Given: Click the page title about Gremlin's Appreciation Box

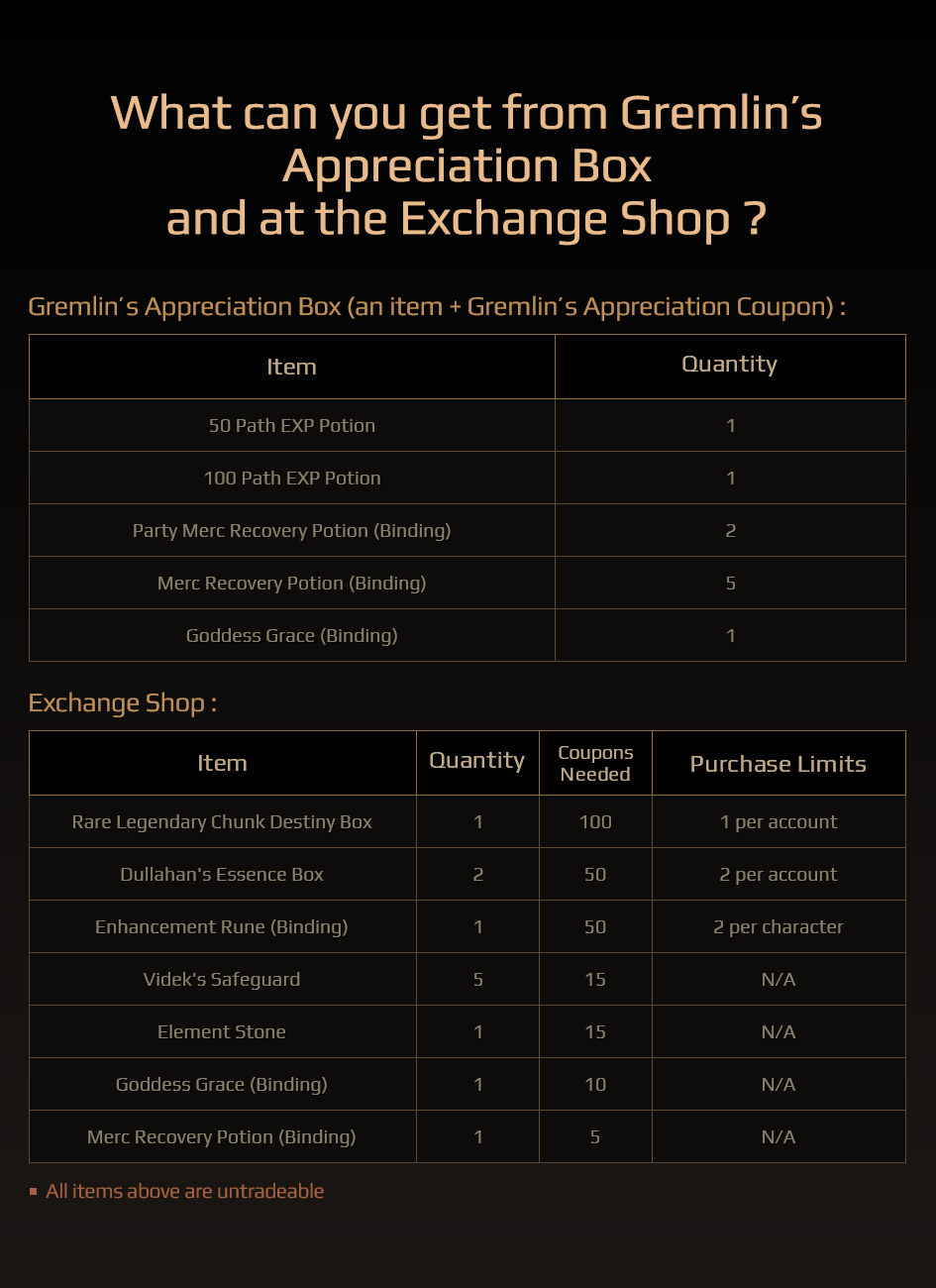Looking at the screenshot, I should point(467,165).
